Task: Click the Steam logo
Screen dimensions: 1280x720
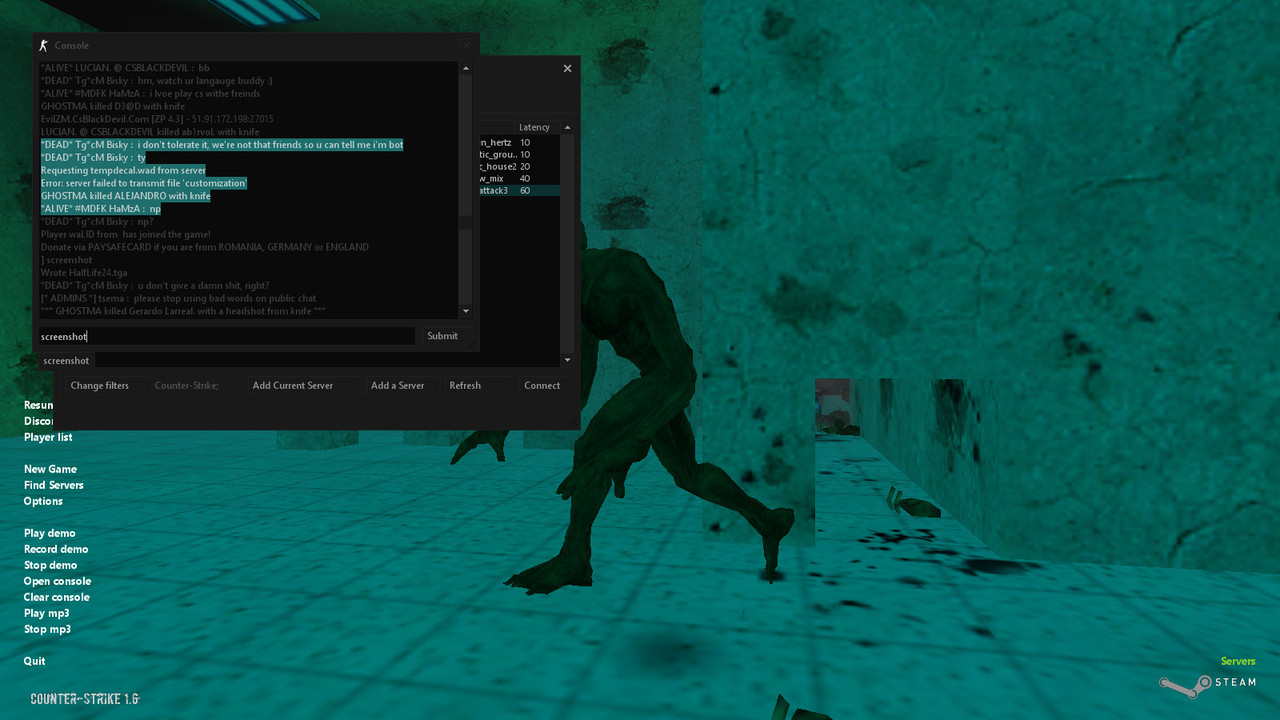Action: tap(1207, 684)
